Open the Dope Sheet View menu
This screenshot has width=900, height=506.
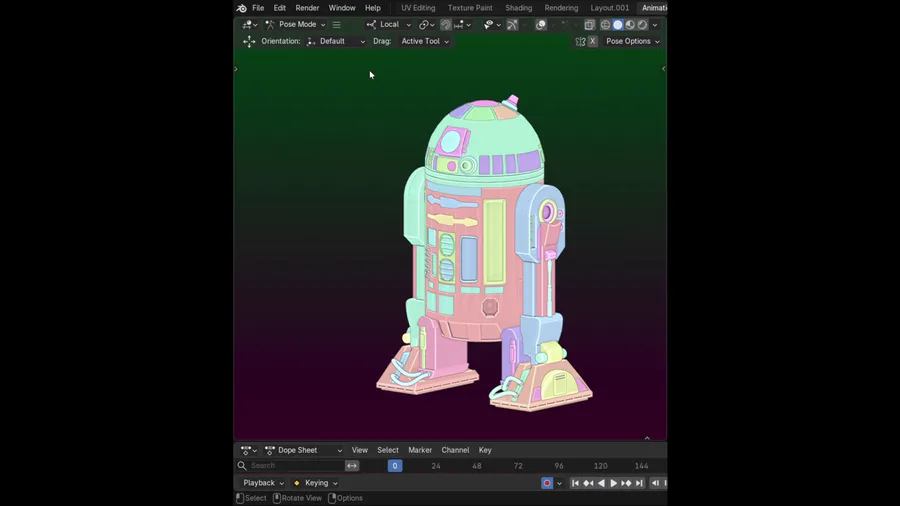(360, 450)
